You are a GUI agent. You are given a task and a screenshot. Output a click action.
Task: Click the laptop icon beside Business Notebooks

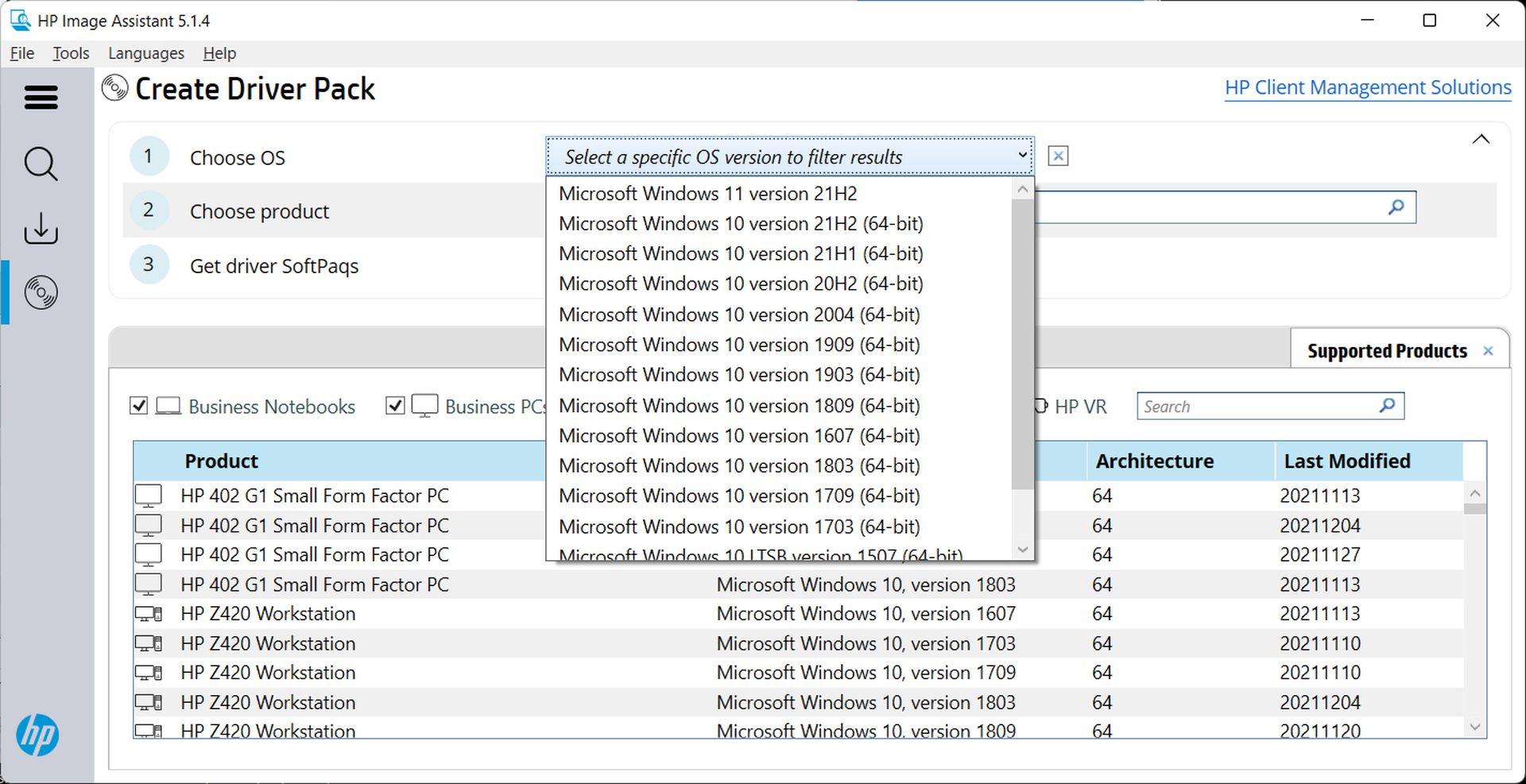coord(168,407)
